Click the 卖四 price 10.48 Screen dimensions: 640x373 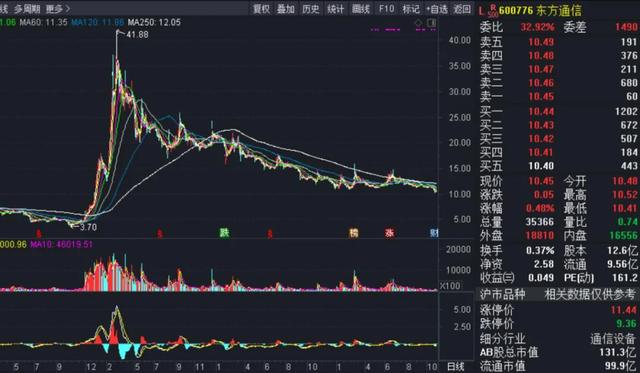click(x=541, y=56)
